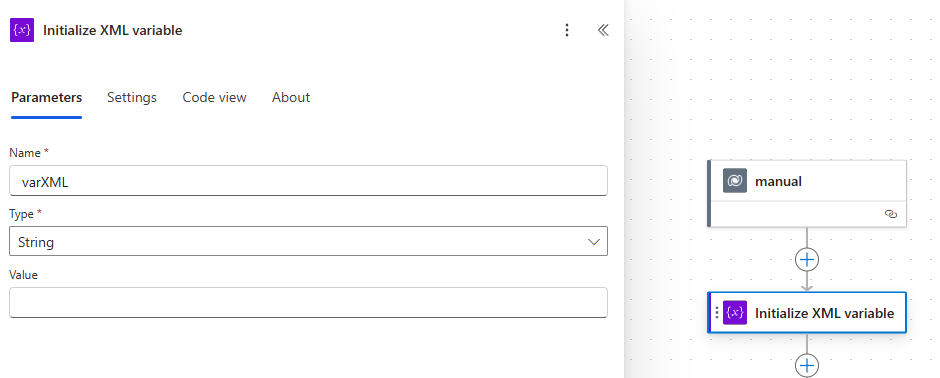Click the Initialize XML variable panel title

tap(113, 30)
